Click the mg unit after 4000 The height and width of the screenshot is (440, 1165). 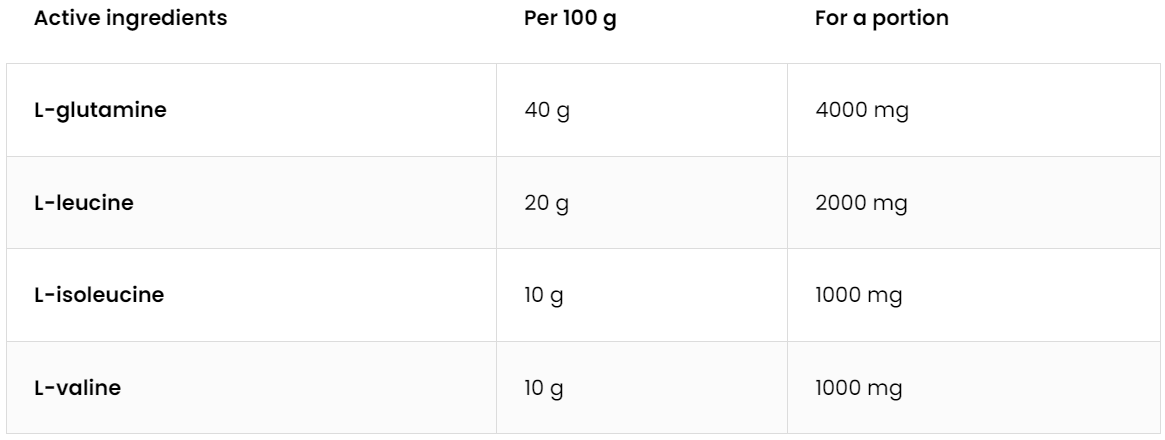pos(894,110)
